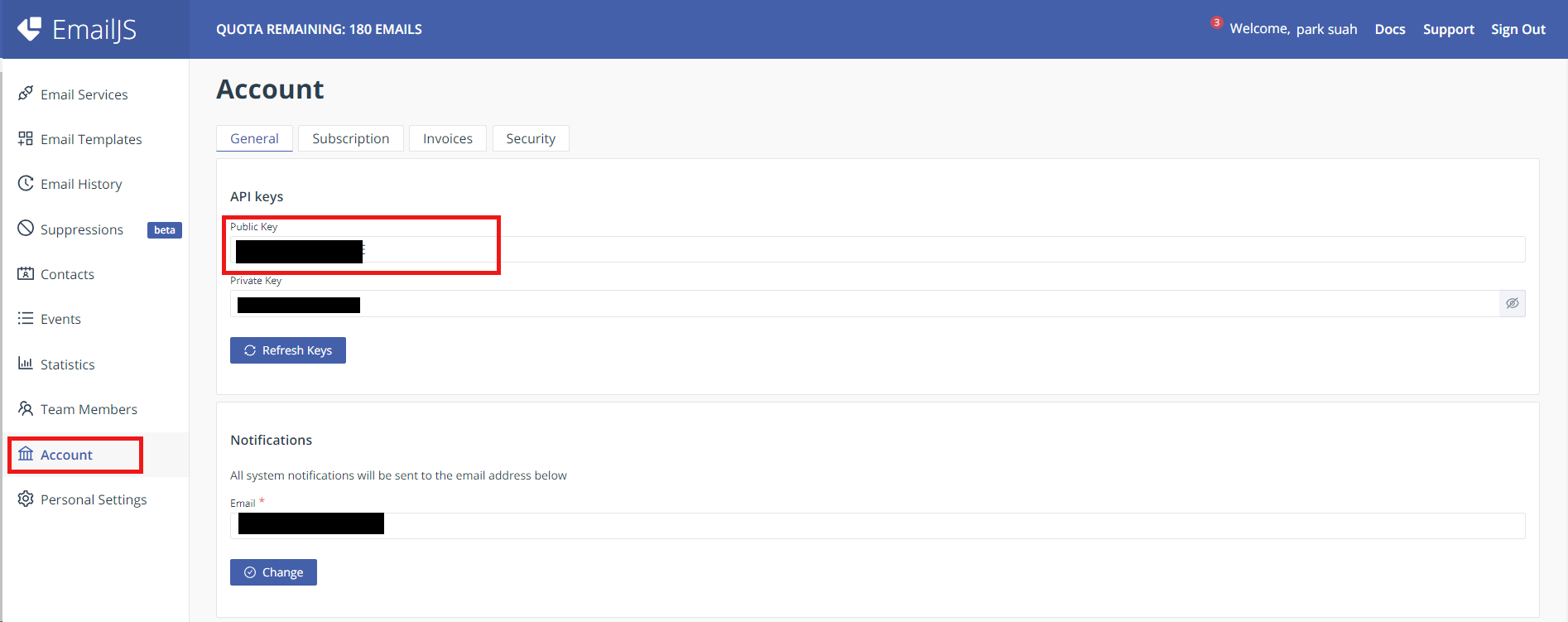The width and height of the screenshot is (1568, 622).
Task: Click the Public Key field
Action: 878,249
